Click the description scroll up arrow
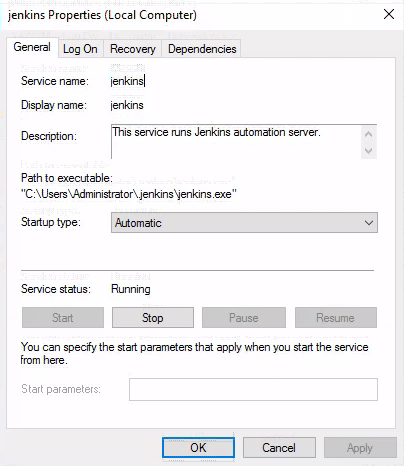 point(369,134)
